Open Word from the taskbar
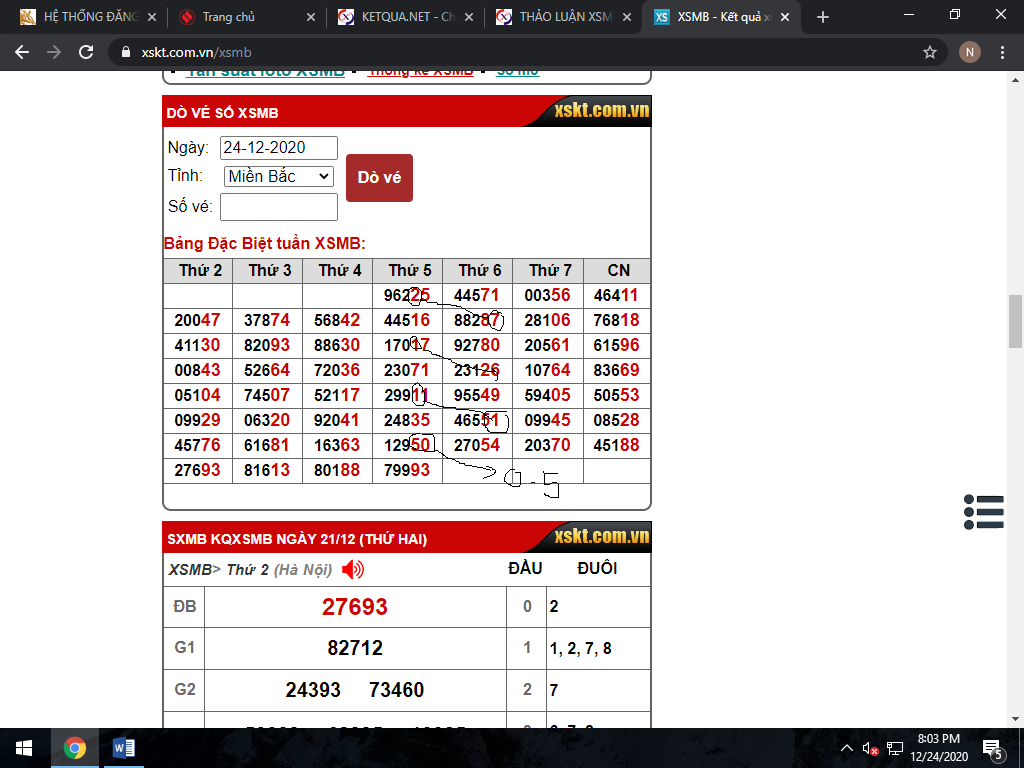 click(124, 748)
